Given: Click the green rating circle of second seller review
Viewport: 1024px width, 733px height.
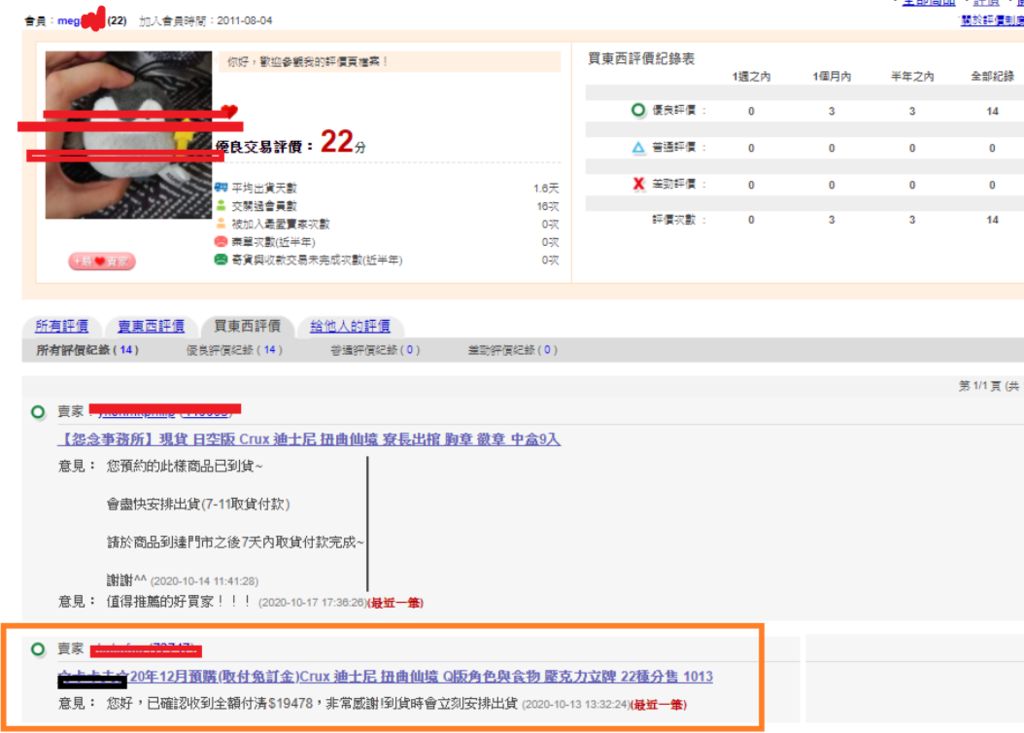Looking at the screenshot, I should tap(38, 649).
